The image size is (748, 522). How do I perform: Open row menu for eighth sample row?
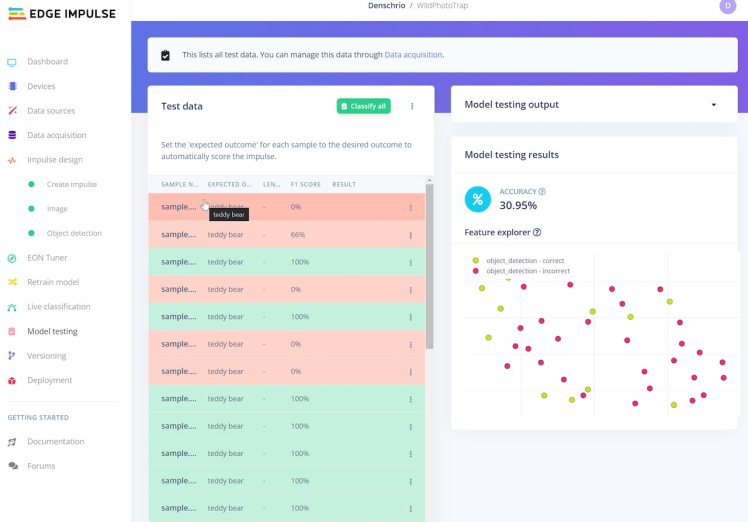click(x=411, y=399)
